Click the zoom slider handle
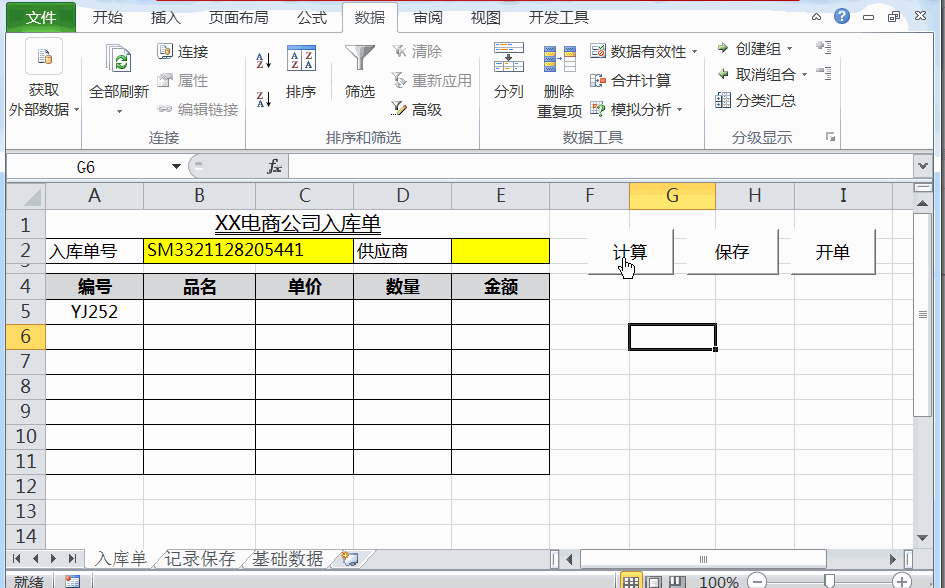Image resolution: width=945 pixels, height=588 pixels. point(830,581)
